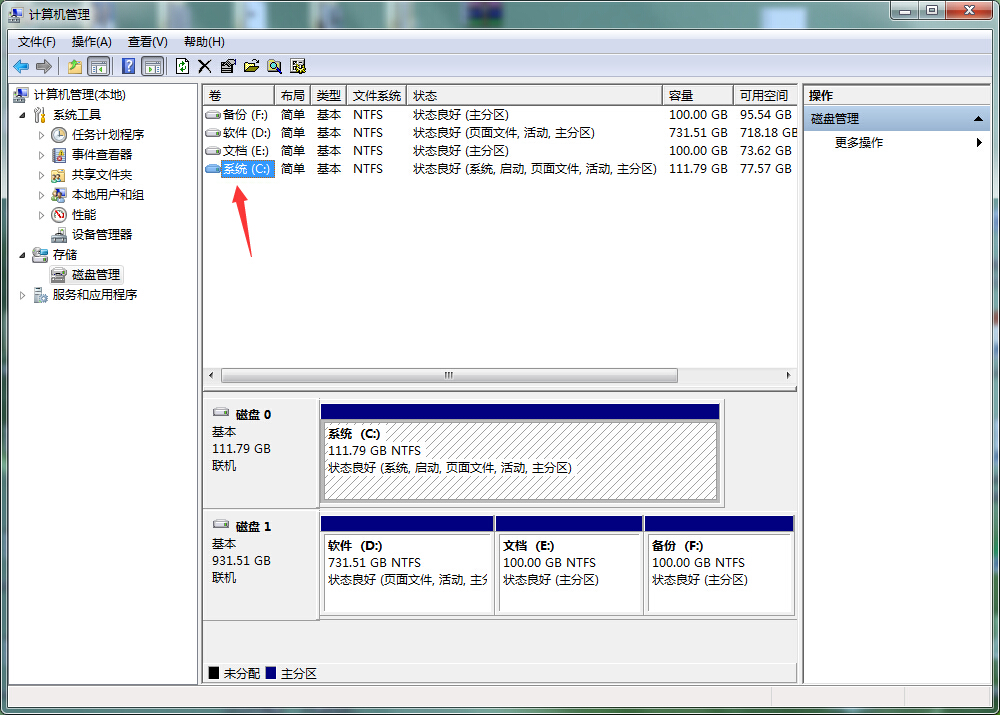Expand the 服务和应用程序 tree node
1000x715 pixels.
(23, 295)
